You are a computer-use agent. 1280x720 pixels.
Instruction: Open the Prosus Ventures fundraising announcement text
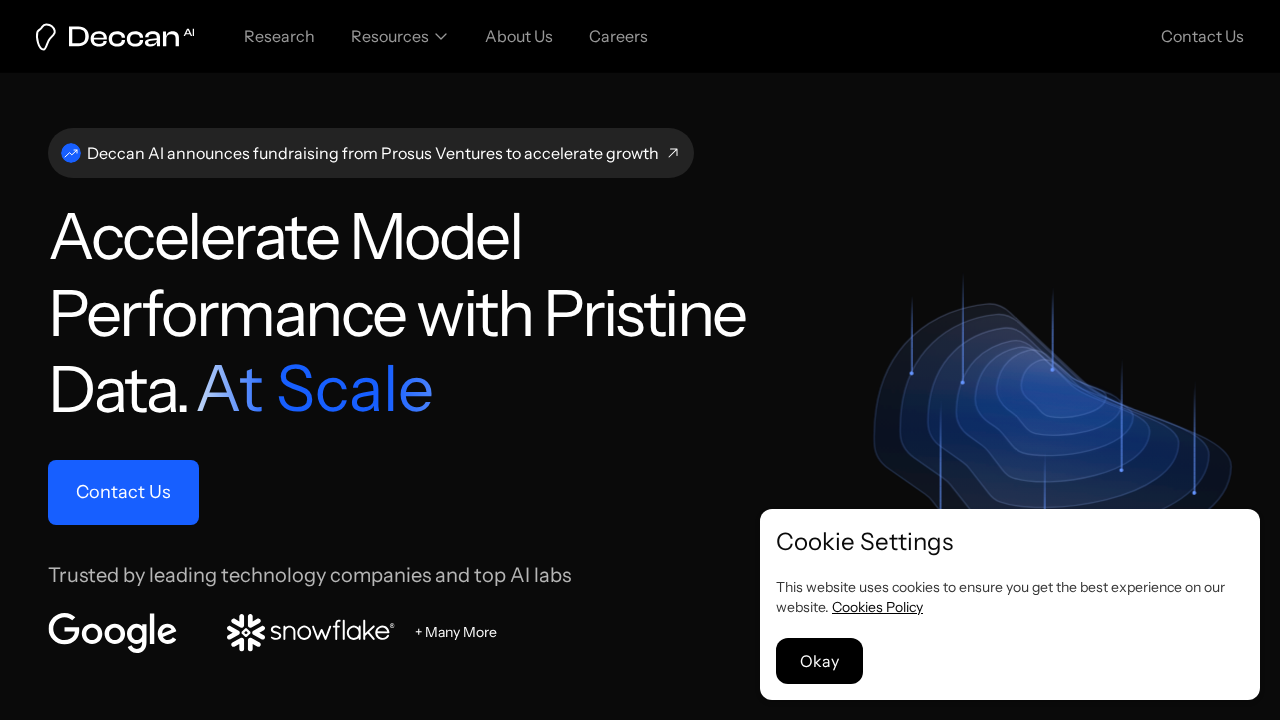372,153
